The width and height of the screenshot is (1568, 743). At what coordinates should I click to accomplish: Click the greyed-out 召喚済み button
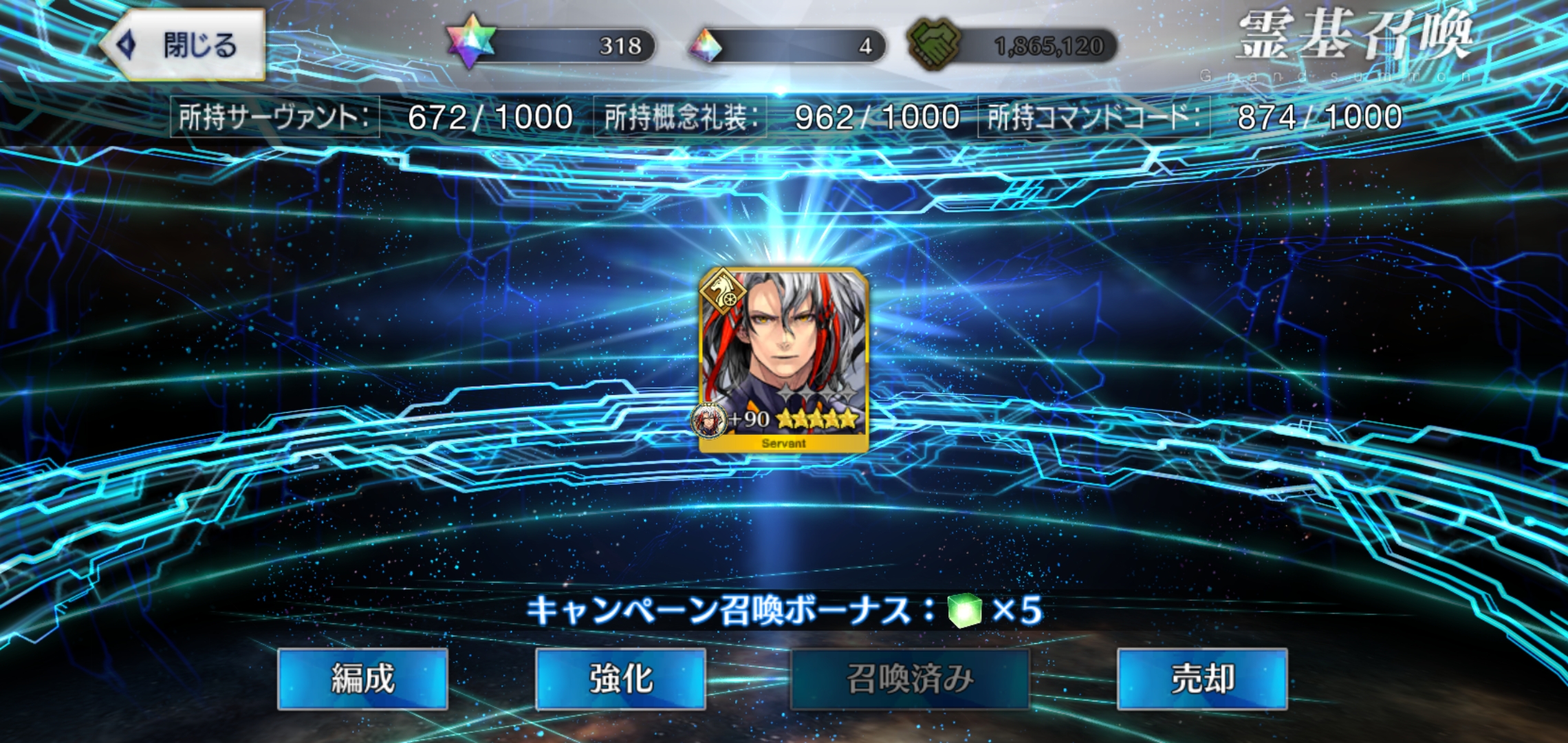click(910, 679)
